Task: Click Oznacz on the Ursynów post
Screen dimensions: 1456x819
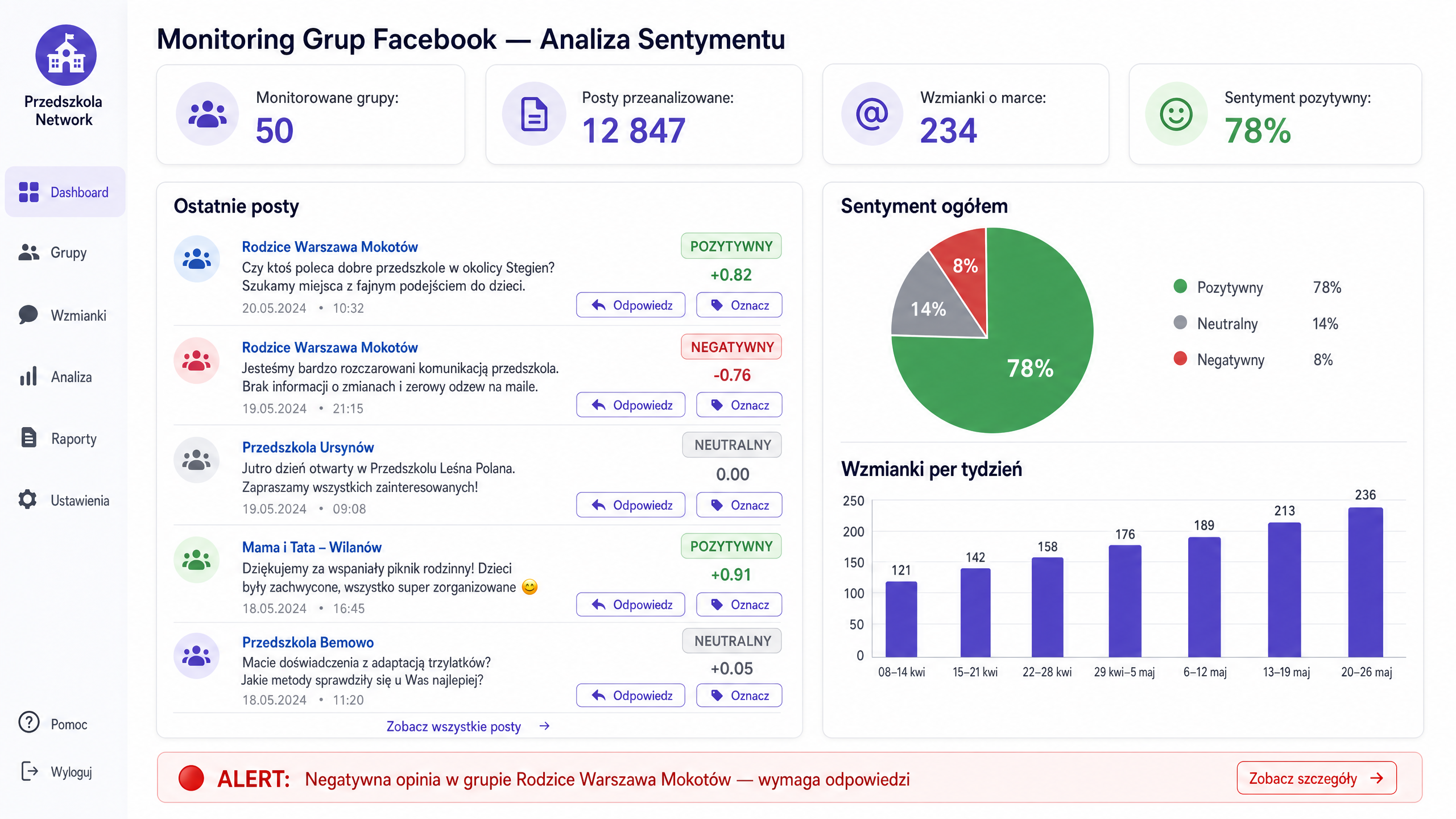Action: click(739, 505)
